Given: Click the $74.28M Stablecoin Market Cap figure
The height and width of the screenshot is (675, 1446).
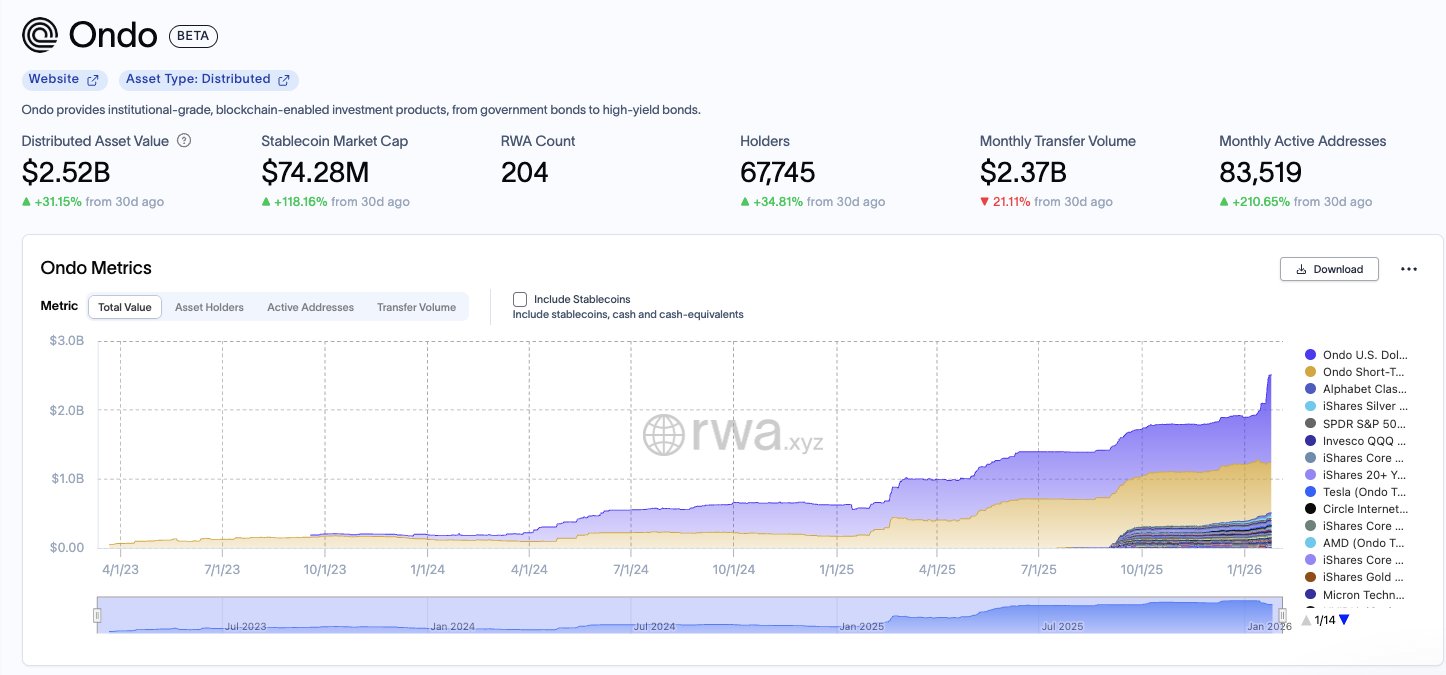Looking at the screenshot, I should coord(315,173).
